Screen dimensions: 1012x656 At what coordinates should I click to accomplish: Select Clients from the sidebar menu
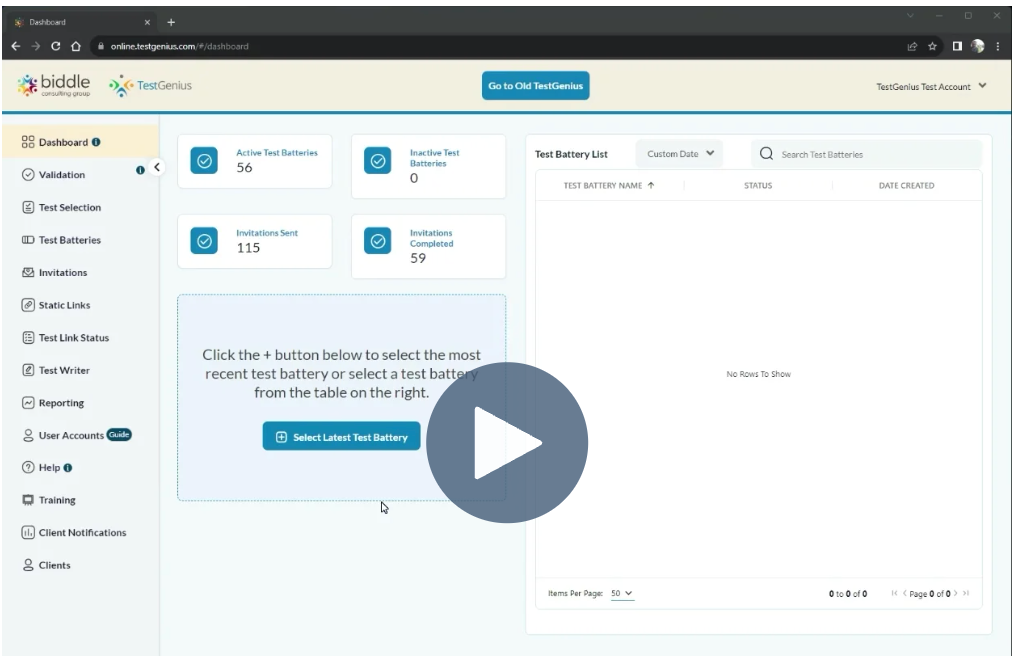[x=52, y=565]
